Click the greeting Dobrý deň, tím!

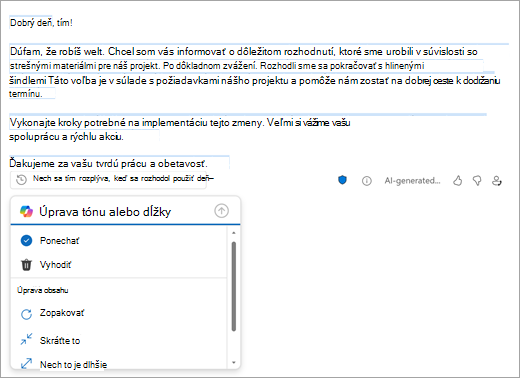[x=41, y=23]
